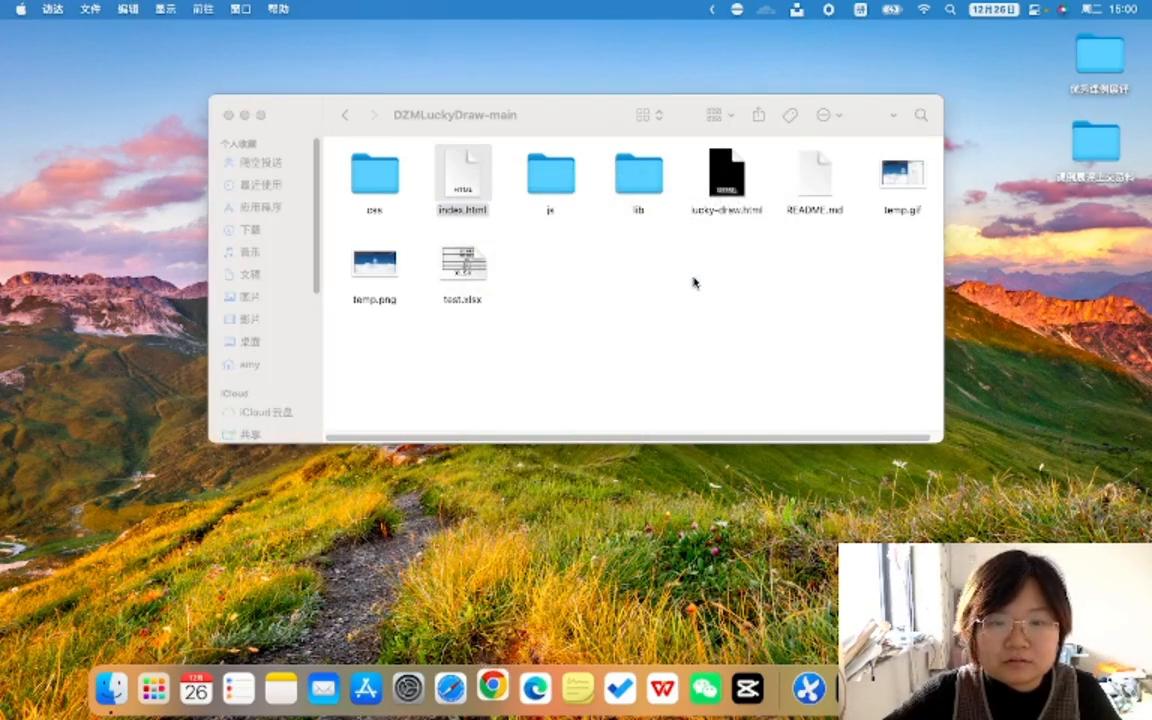Click the Wi-Fi status icon in menu bar
This screenshot has width=1152, height=720.
click(x=924, y=9)
